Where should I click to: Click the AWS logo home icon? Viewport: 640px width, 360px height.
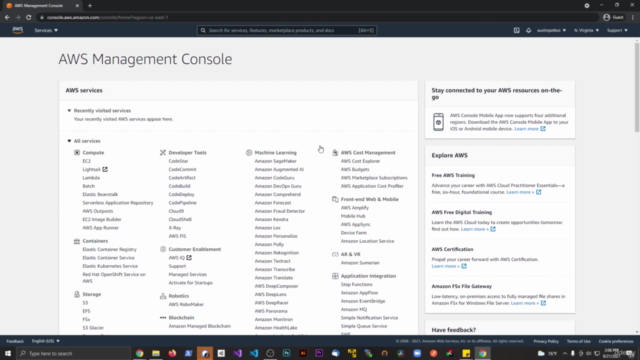click(18, 30)
